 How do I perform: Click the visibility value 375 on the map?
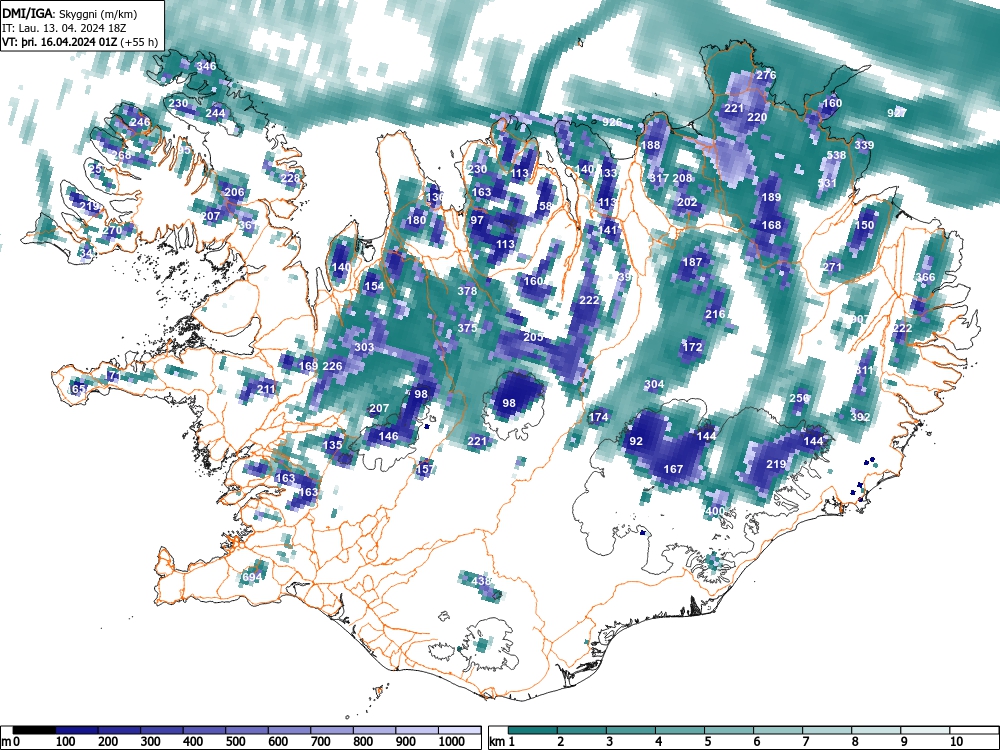[467, 328]
